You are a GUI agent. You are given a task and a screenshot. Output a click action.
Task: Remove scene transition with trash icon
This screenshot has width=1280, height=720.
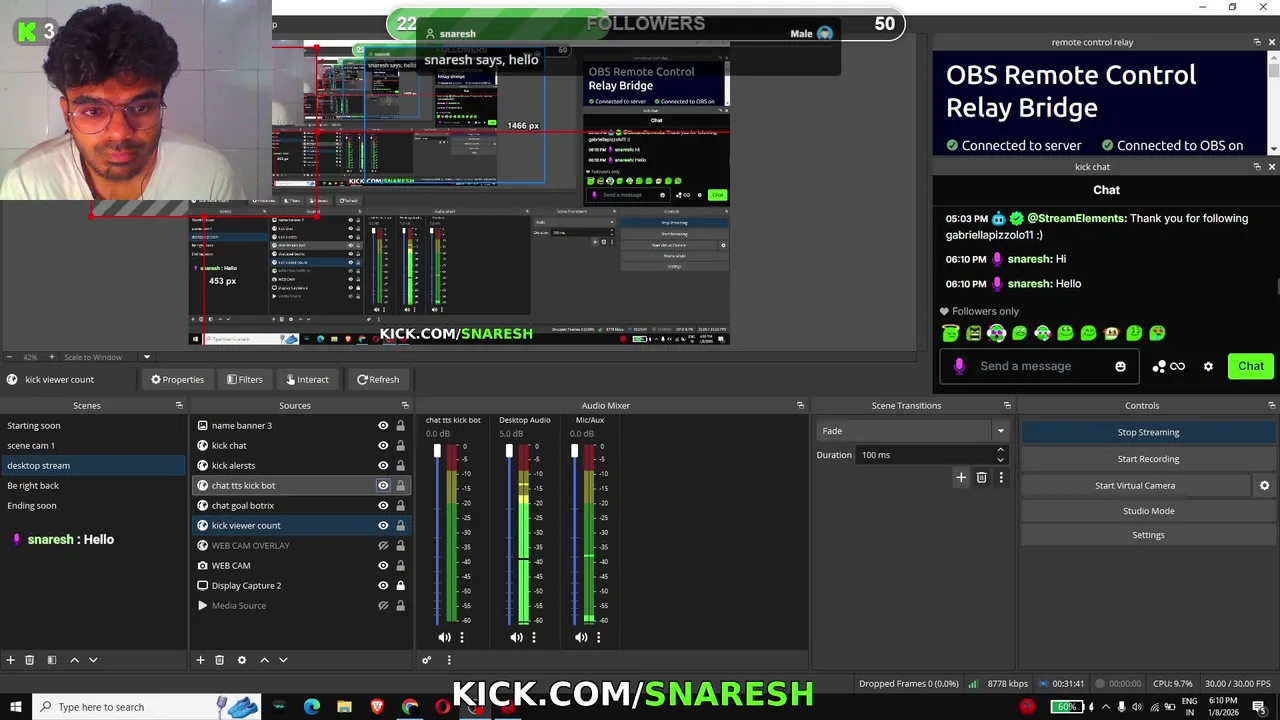(x=981, y=478)
